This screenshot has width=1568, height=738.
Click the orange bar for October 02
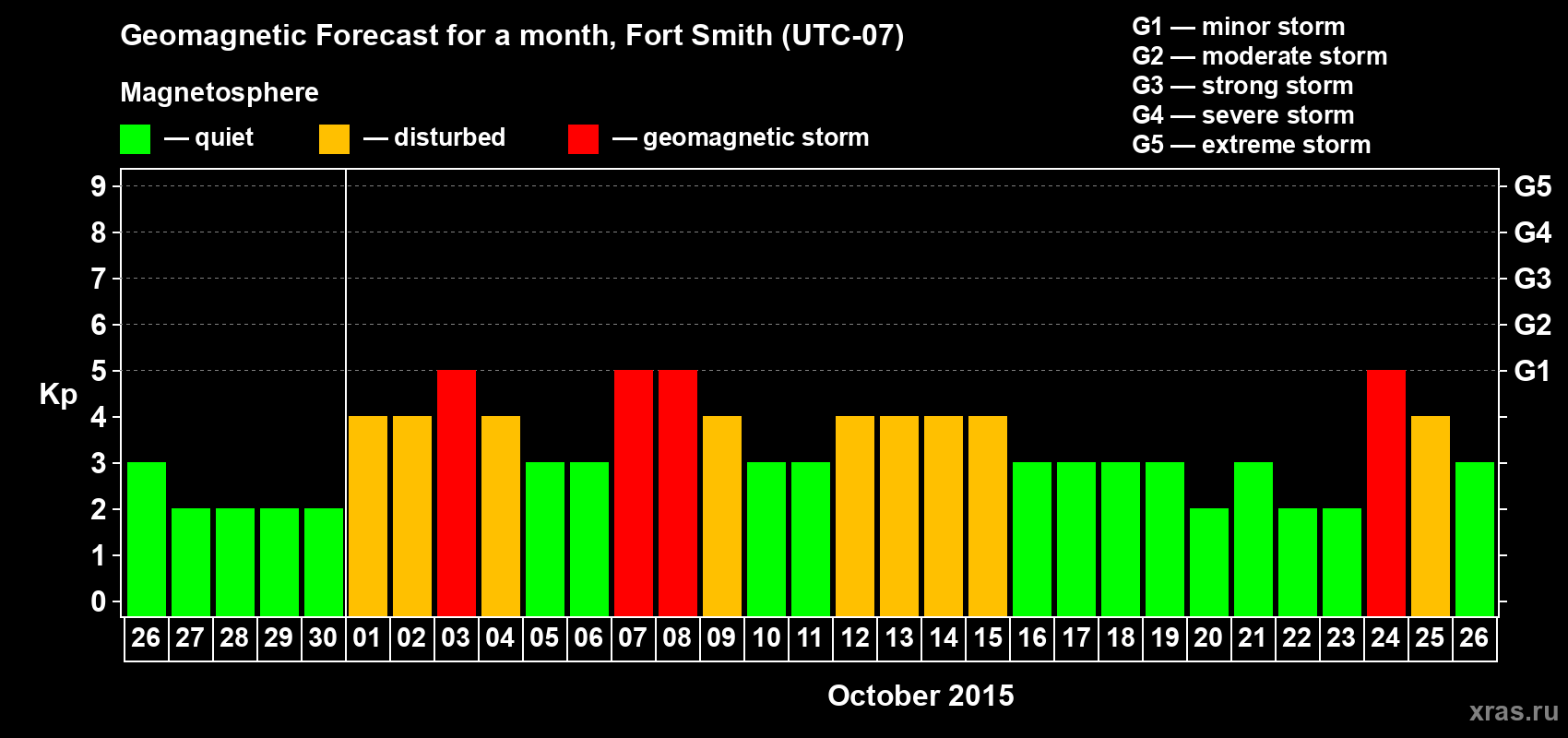(412, 516)
